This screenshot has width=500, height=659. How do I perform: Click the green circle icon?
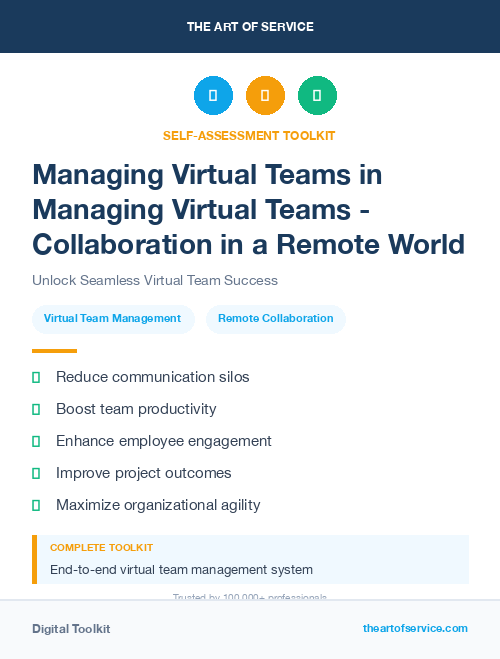pos(317,95)
